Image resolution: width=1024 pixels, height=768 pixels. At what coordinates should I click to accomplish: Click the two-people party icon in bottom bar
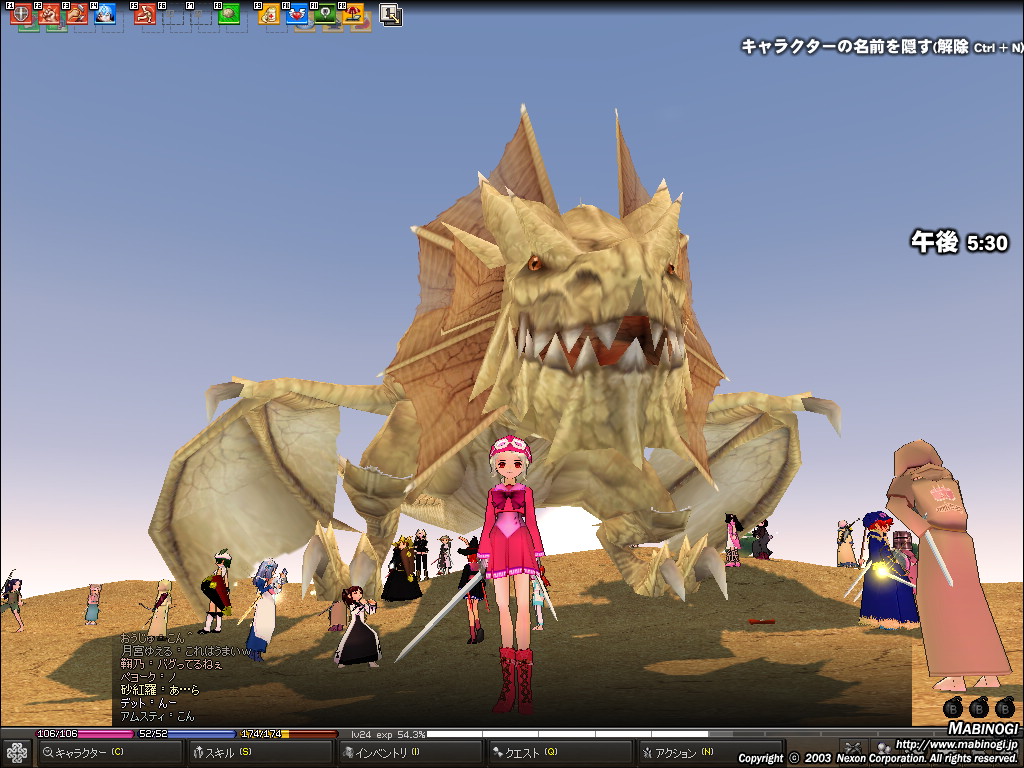pos(883,748)
